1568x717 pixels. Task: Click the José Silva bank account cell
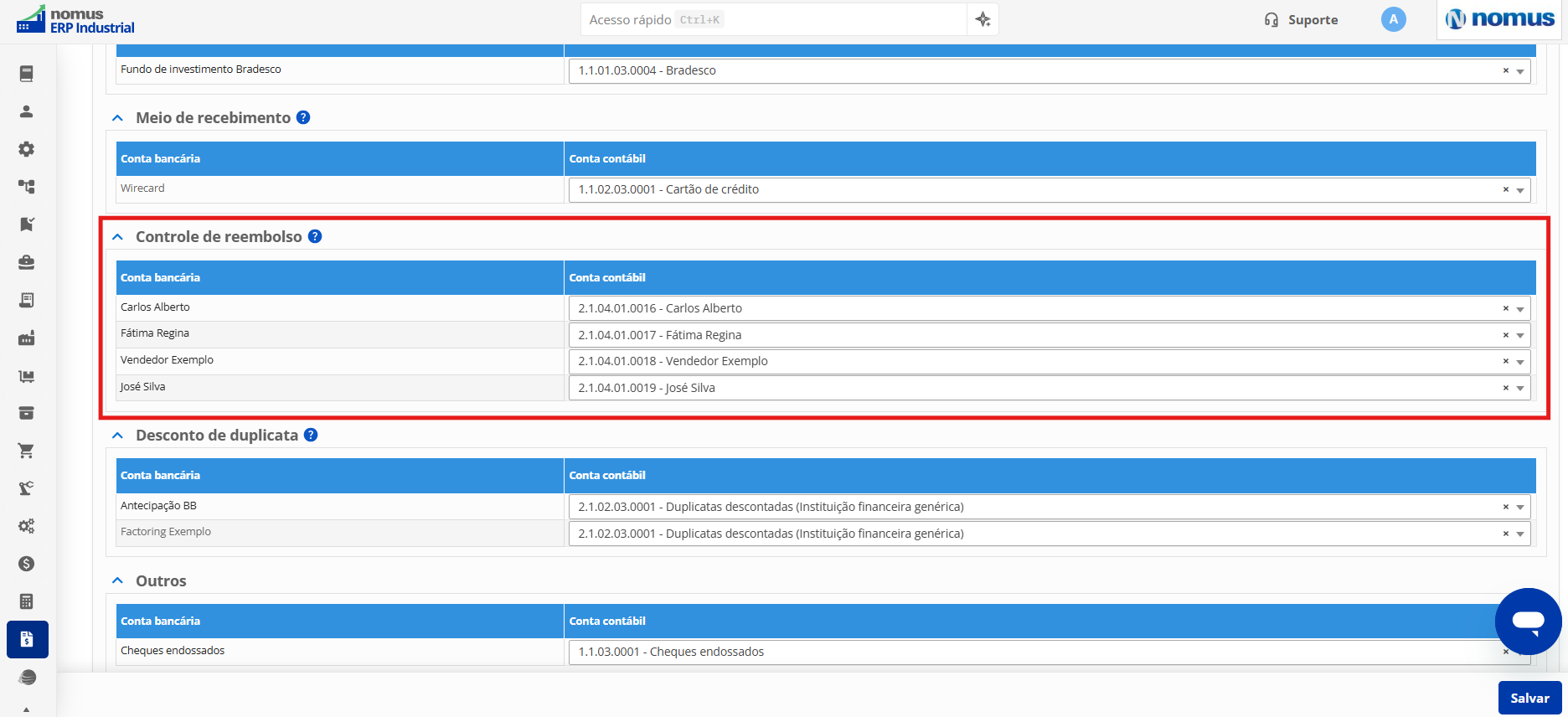click(x=340, y=388)
